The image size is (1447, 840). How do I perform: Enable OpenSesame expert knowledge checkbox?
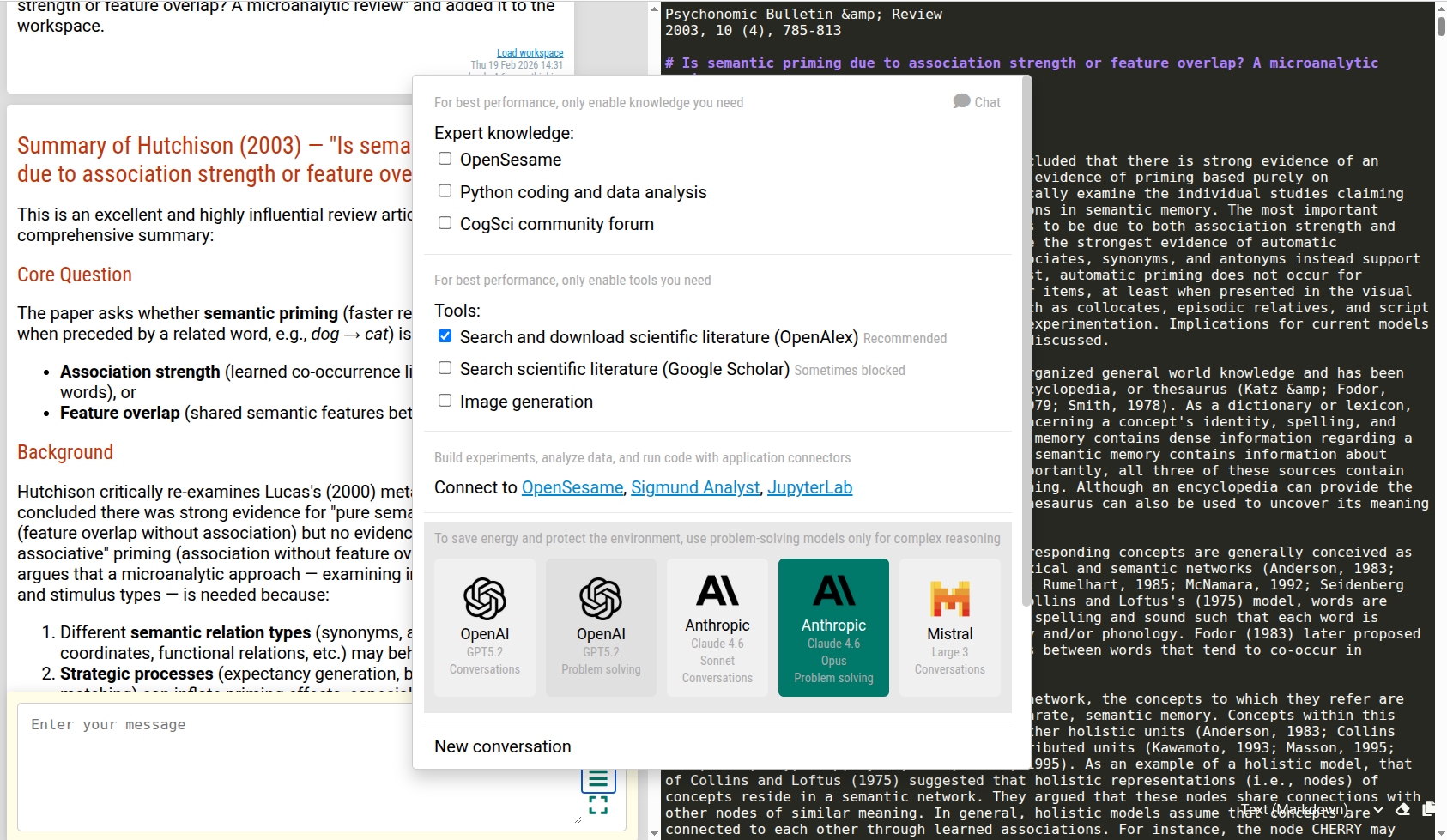tap(445, 159)
